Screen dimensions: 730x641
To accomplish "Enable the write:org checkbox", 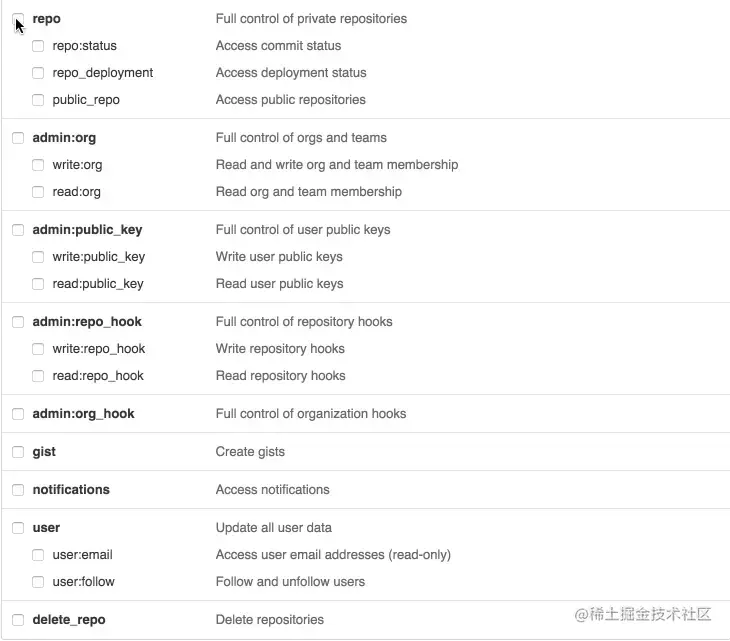I will (38, 165).
